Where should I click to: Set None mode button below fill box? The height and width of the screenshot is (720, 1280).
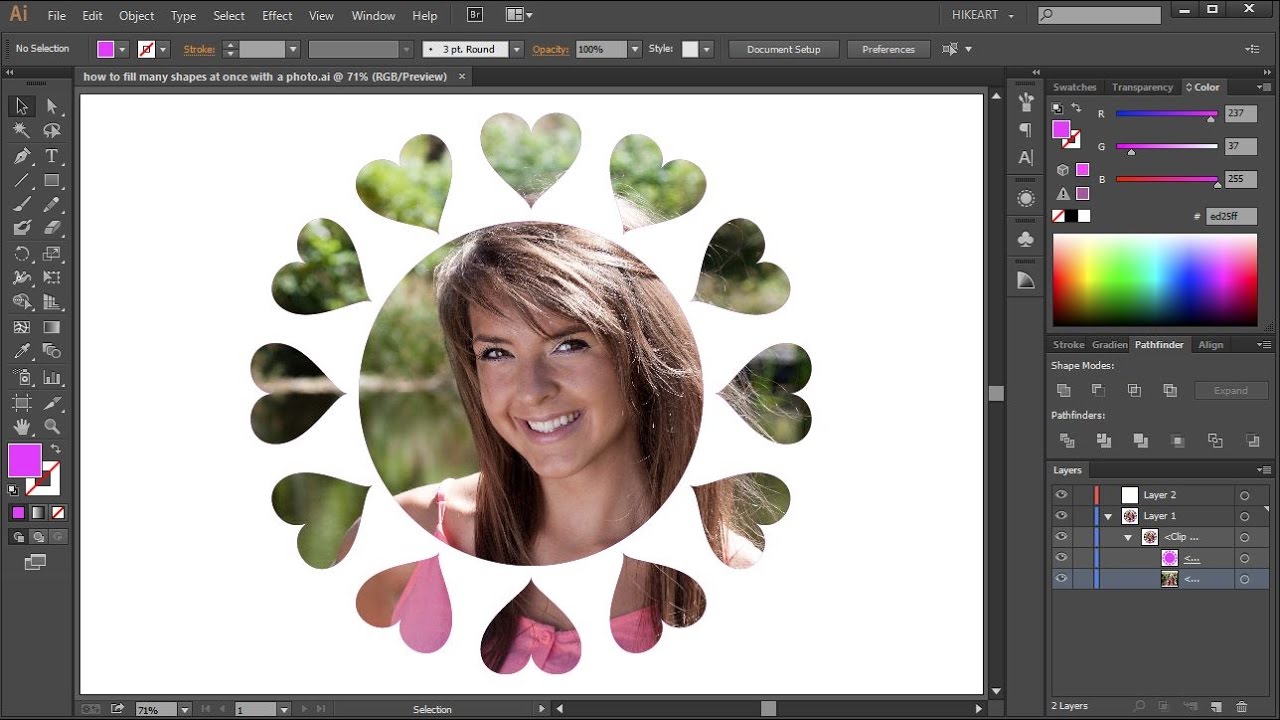[x=58, y=513]
